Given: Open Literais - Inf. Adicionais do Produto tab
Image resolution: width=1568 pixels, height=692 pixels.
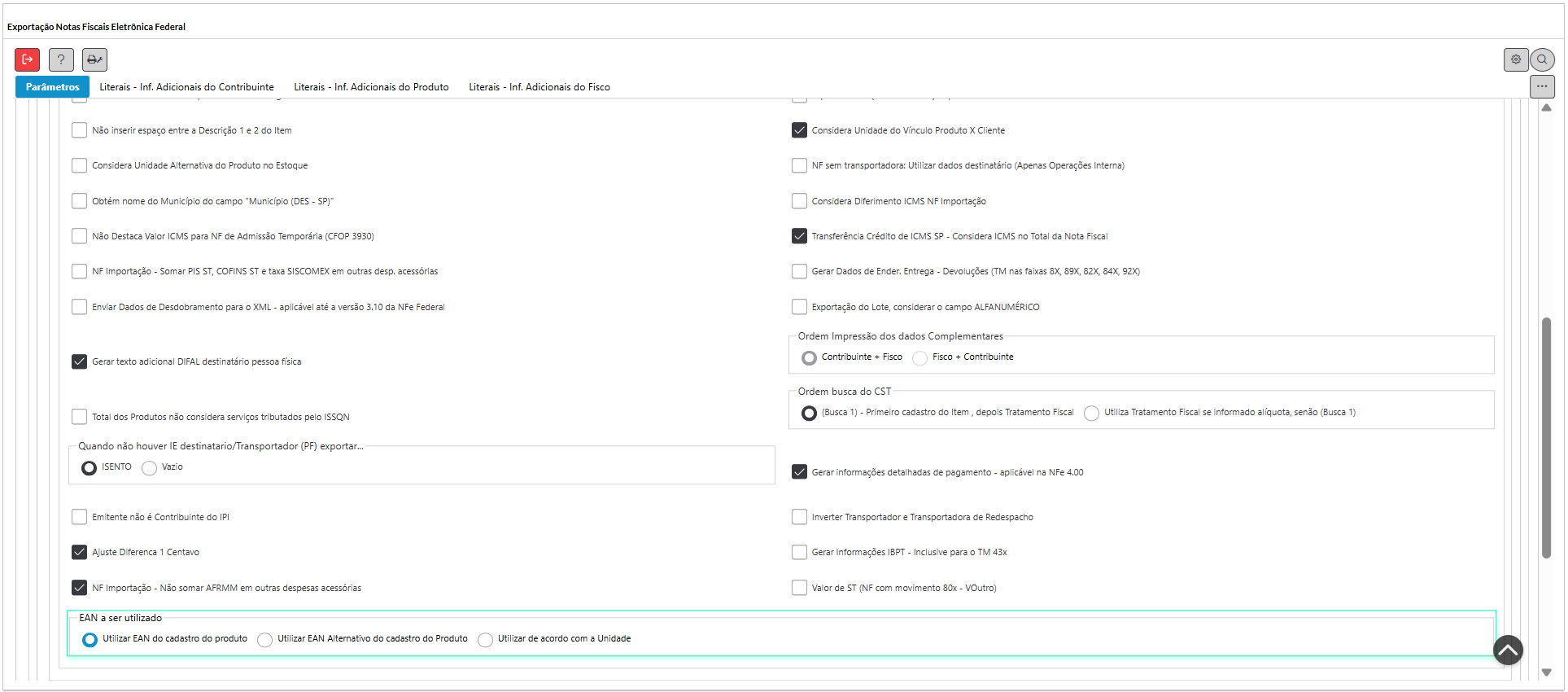Looking at the screenshot, I should pyautogui.click(x=371, y=87).
